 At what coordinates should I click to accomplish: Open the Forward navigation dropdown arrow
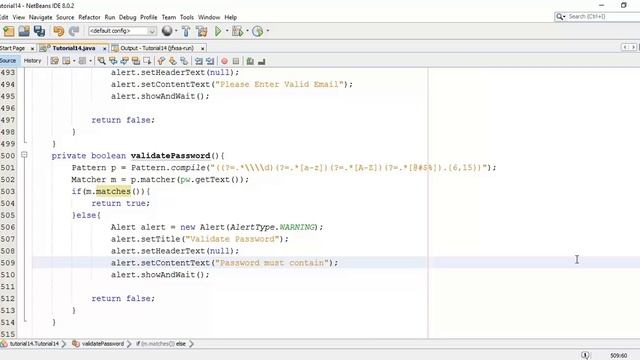(x=90, y=61)
